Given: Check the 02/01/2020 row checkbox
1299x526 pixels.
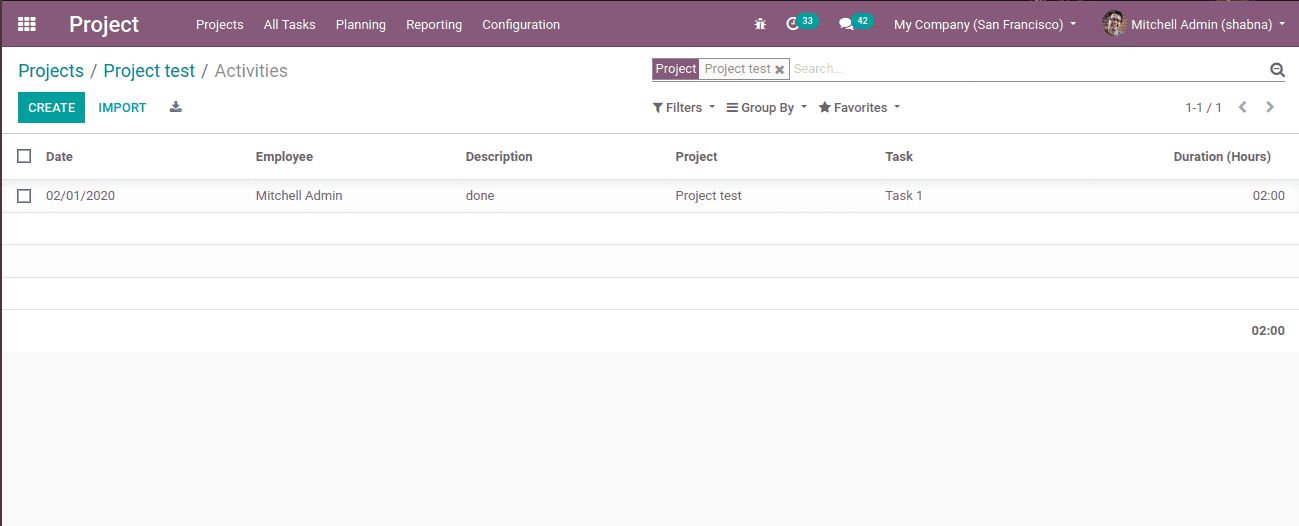Looking at the screenshot, I should (x=24, y=196).
